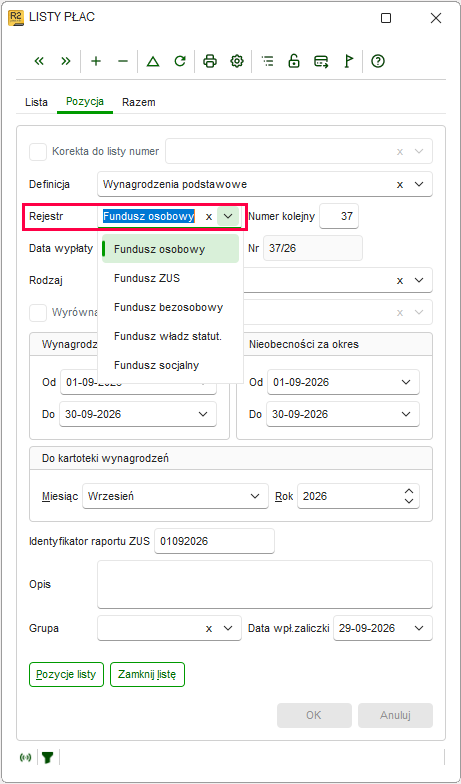Screen dimensions: 461x784
Task: Select Fundusz bezosobowy option
Action: tap(170, 307)
